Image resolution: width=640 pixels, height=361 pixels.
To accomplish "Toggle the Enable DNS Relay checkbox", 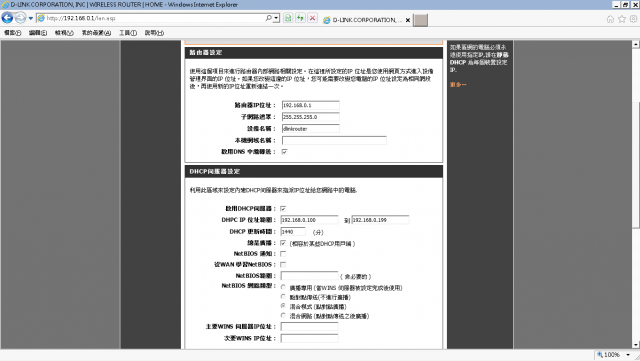I will coord(284,152).
